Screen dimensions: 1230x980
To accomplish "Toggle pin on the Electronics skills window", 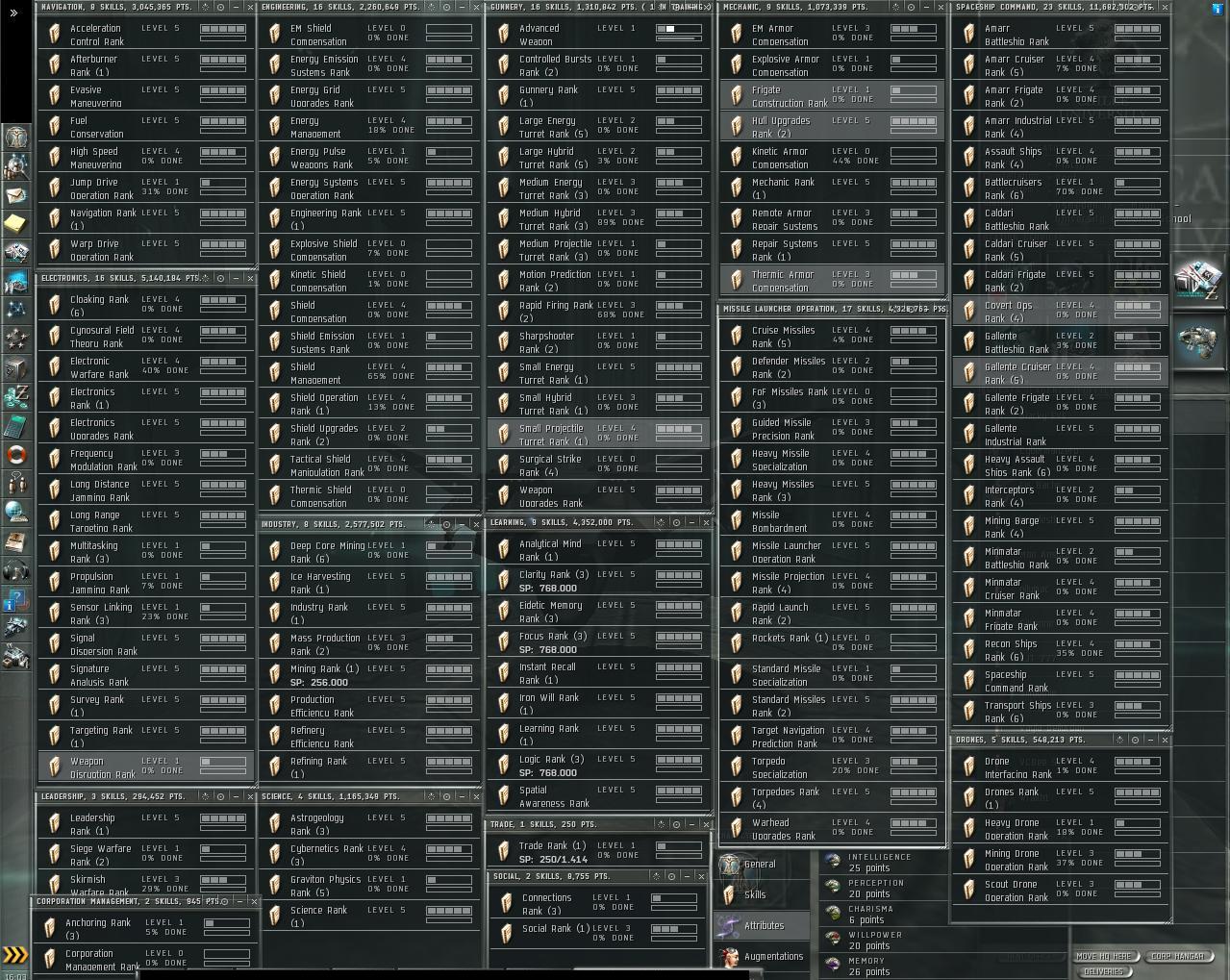I will click(x=206, y=278).
